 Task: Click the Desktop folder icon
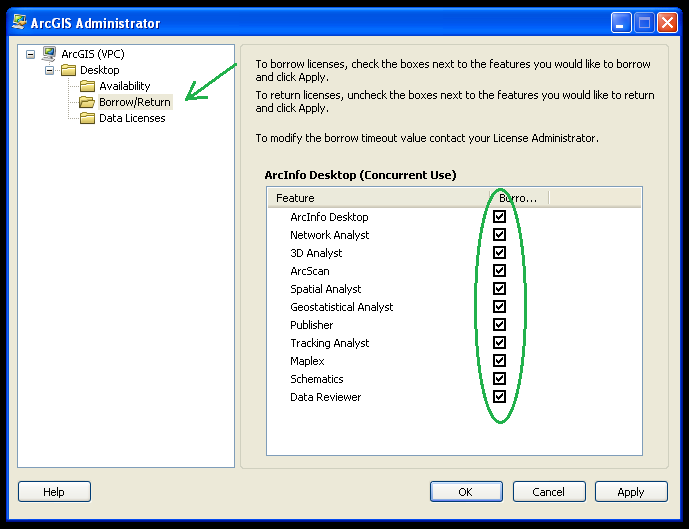tap(69, 70)
